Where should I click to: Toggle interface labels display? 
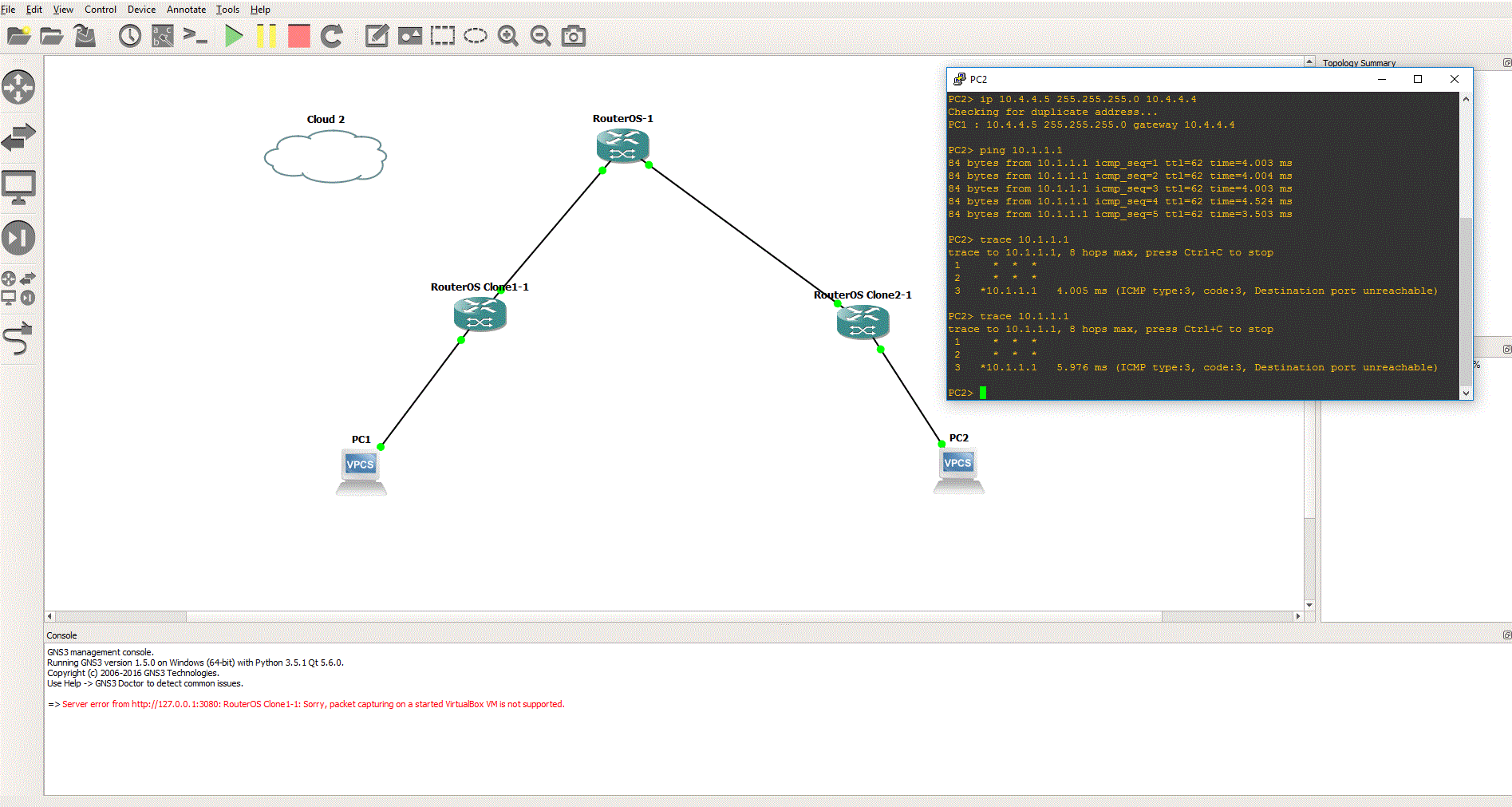tap(162, 36)
